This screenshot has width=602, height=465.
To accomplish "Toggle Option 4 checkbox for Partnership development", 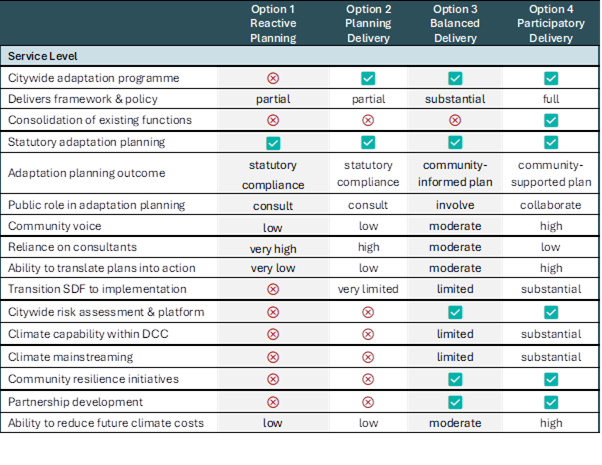I will coord(551,402).
